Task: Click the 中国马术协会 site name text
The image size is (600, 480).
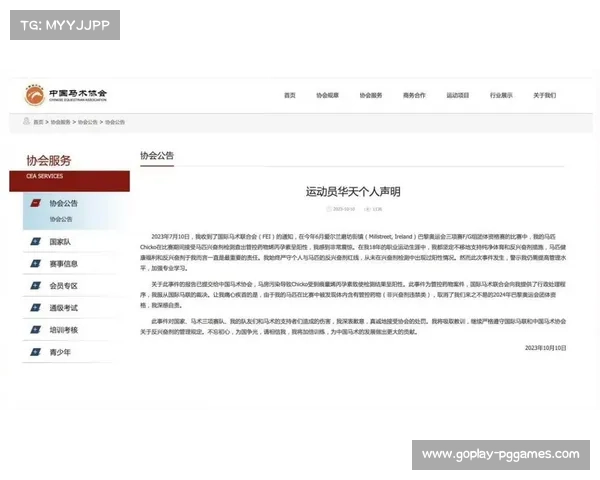Action: 78,93
